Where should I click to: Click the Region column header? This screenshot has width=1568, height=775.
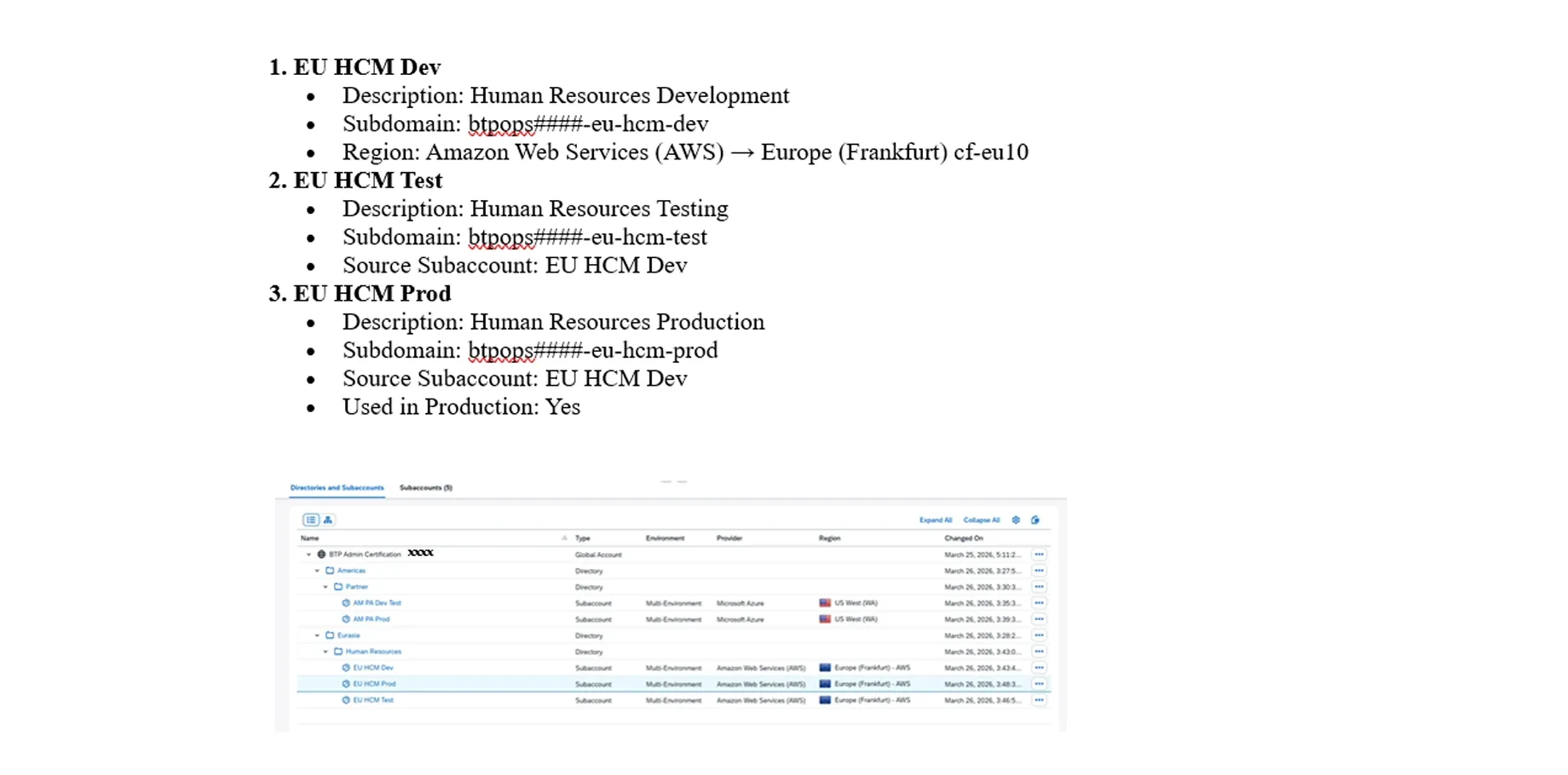[829, 538]
